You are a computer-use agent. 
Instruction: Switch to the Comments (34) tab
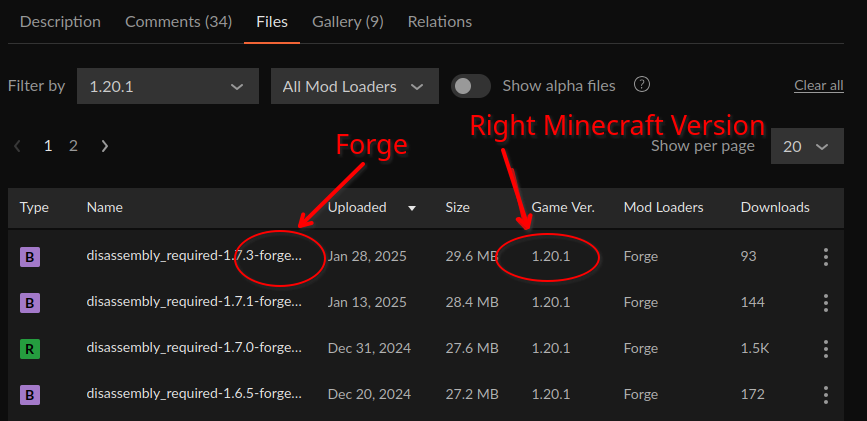[x=178, y=22]
